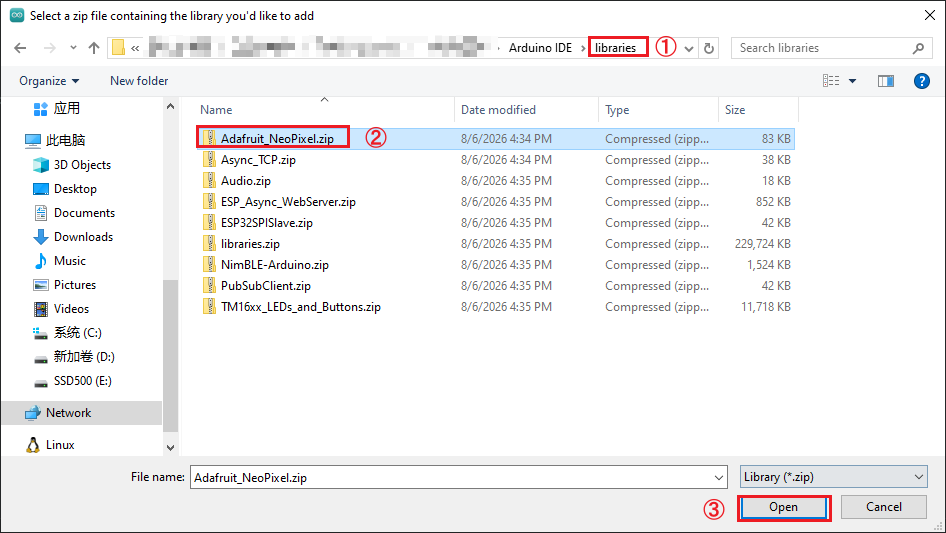The height and width of the screenshot is (533, 946).
Task: Go up one folder level
Action: [94, 48]
